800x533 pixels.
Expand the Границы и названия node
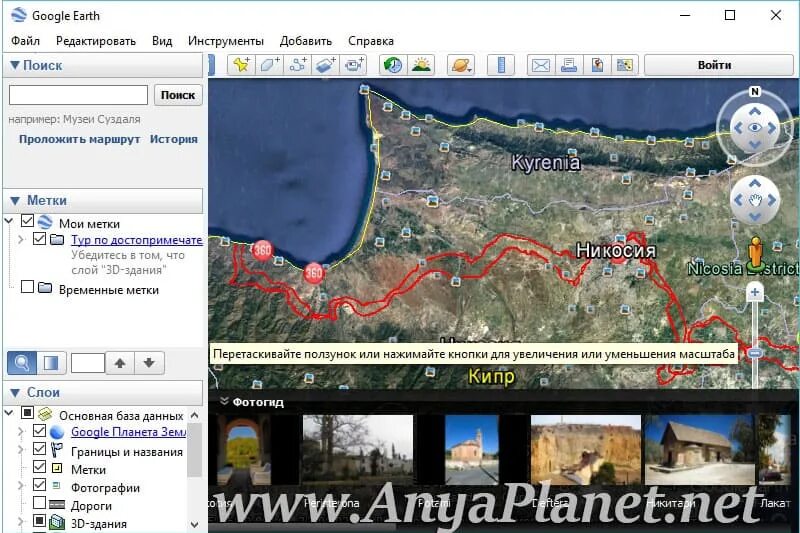point(21,449)
